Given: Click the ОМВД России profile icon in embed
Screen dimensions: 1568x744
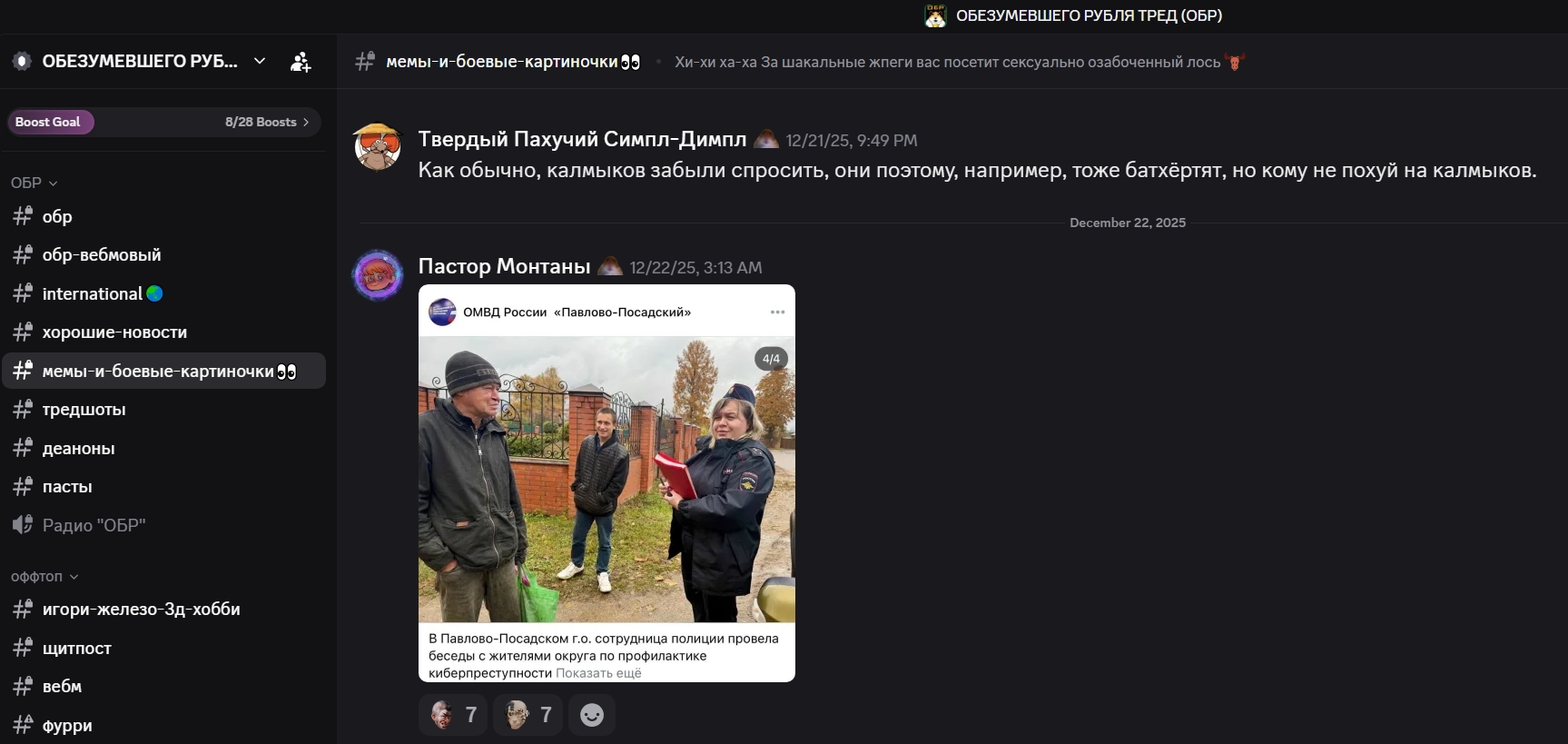Looking at the screenshot, I should click(442, 312).
